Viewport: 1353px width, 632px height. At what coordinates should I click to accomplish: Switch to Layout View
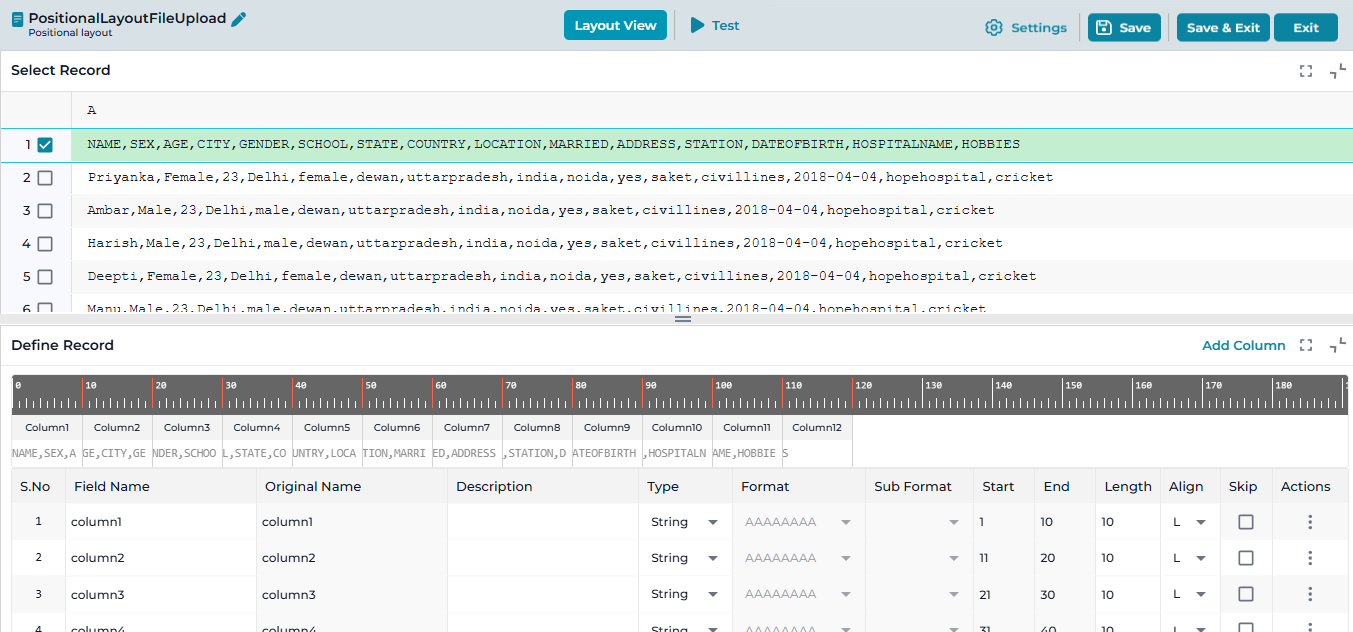(615, 26)
